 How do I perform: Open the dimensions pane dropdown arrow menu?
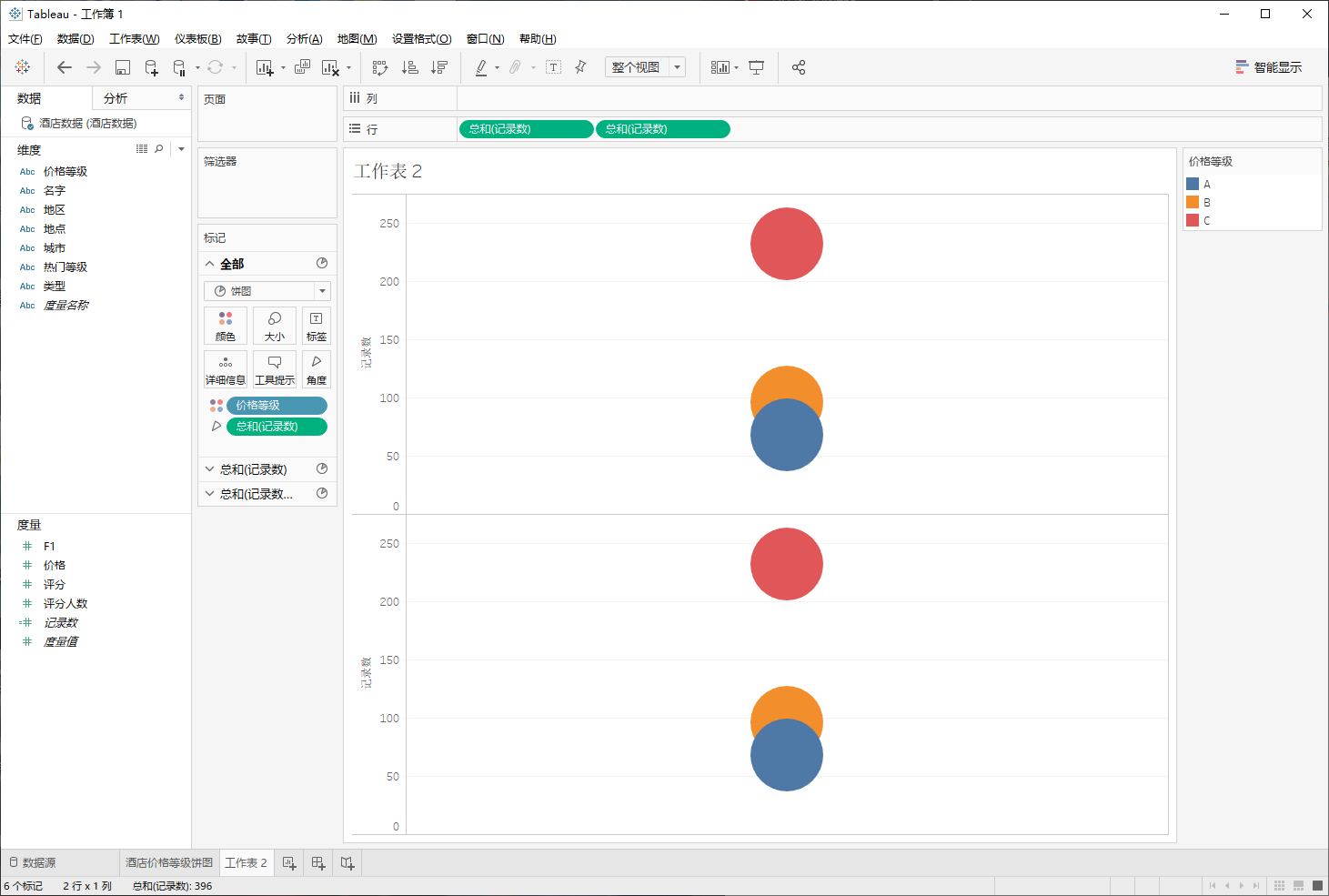[x=181, y=149]
